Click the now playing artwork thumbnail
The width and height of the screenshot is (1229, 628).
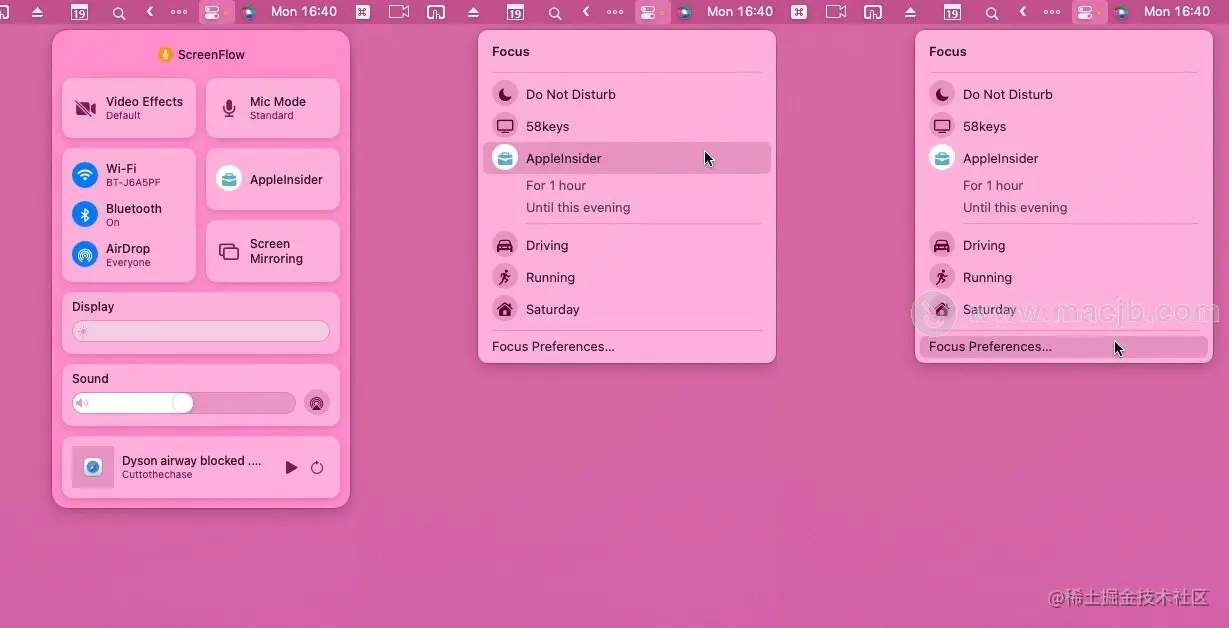pos(93,467)
